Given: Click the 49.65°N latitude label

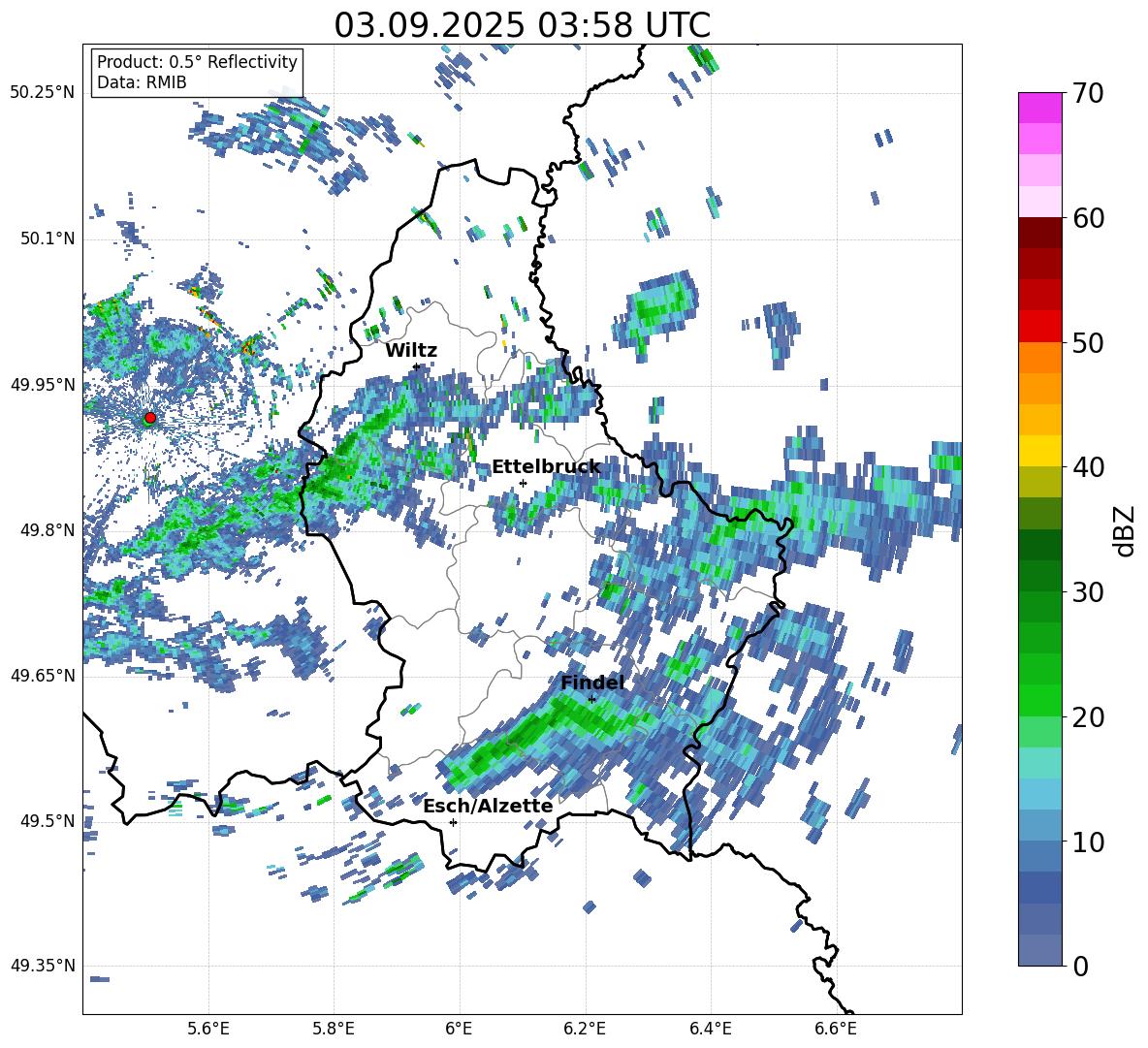Looking at the screenshot, I should click(x=43, y=675).
